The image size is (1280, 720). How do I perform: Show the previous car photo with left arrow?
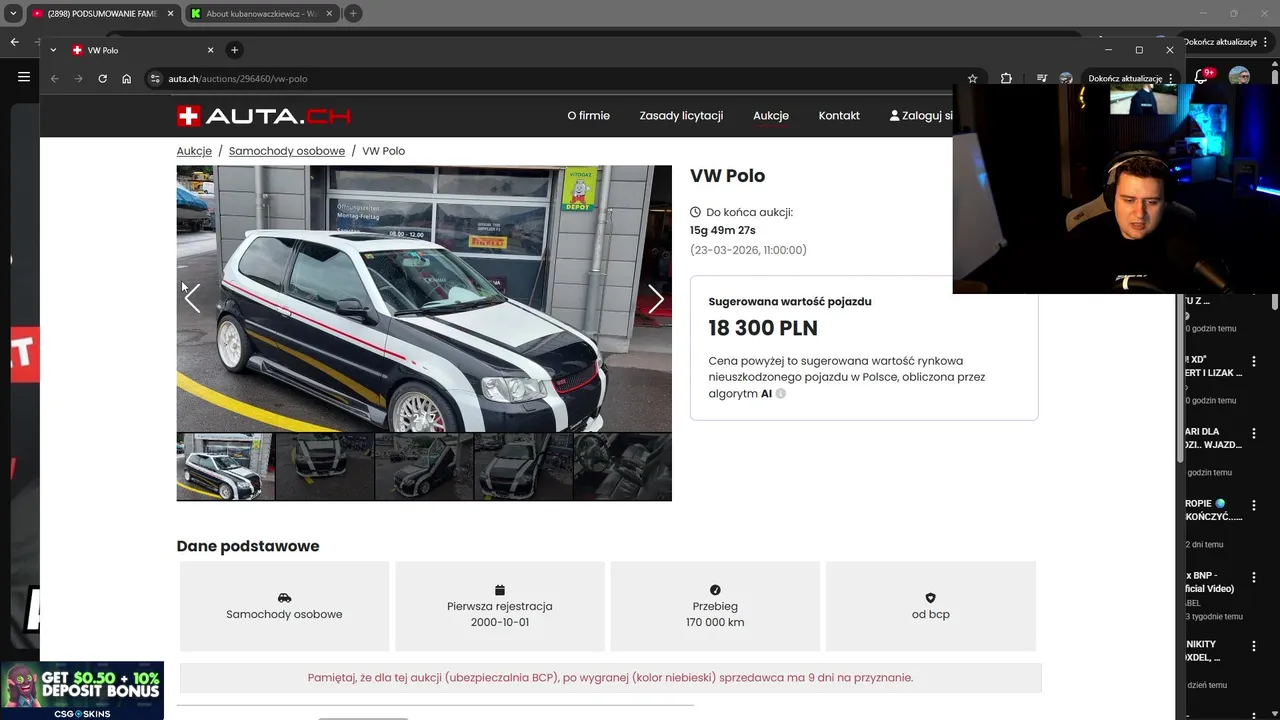pos(192,298)
